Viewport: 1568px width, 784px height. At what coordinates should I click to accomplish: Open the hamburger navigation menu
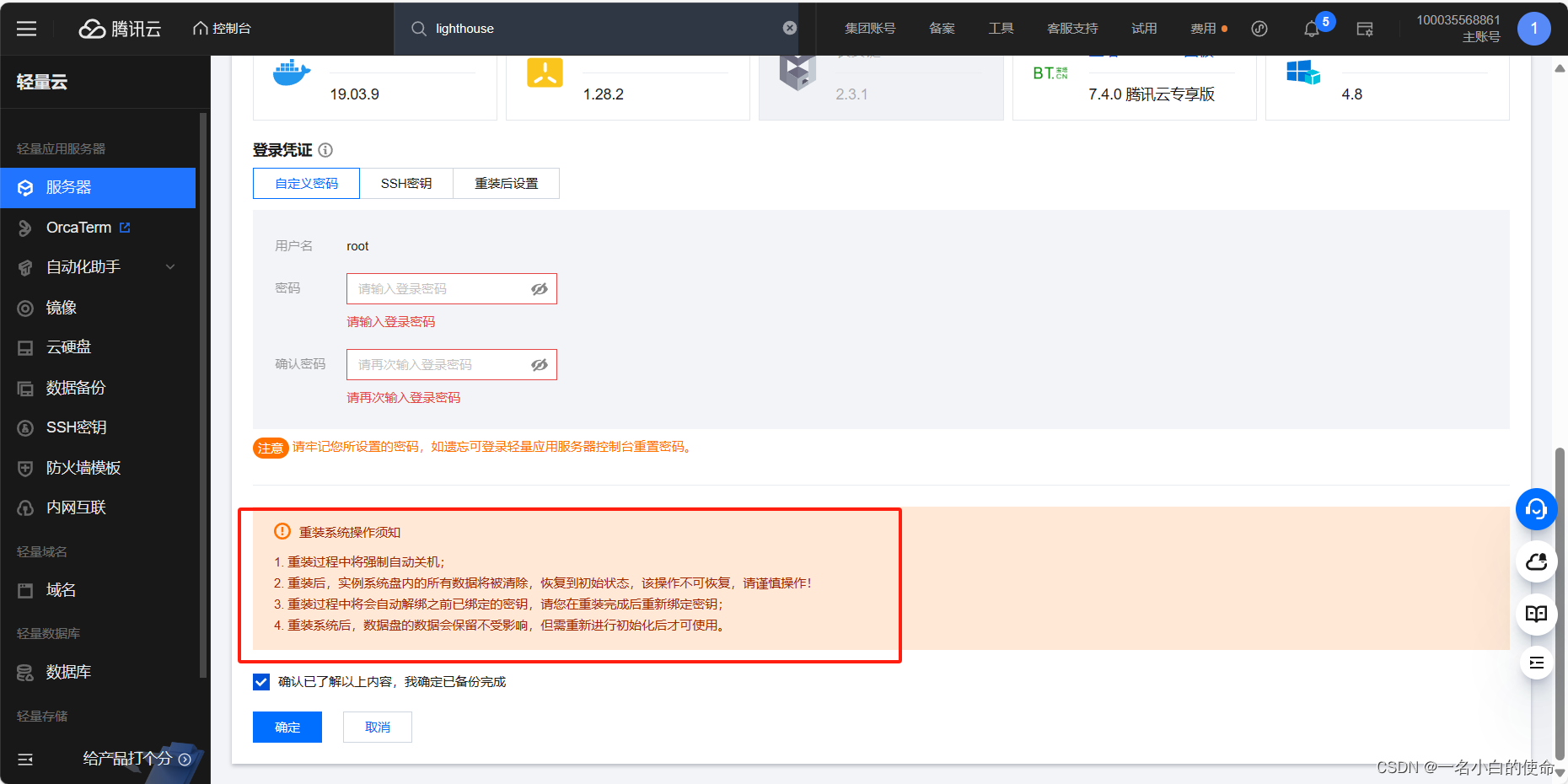[27, 29]
